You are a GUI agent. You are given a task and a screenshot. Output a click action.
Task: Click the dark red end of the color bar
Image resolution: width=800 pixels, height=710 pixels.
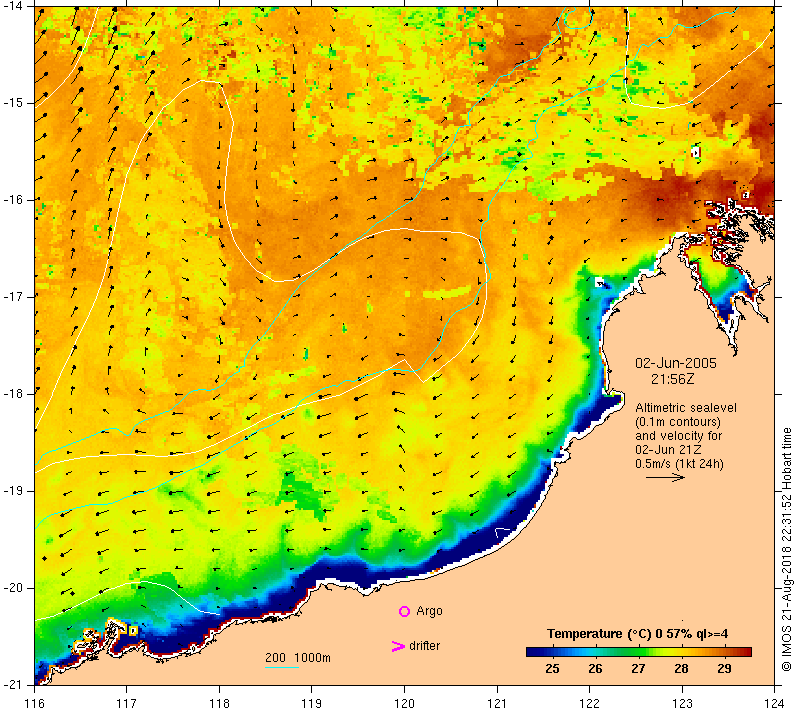(747, 651)
